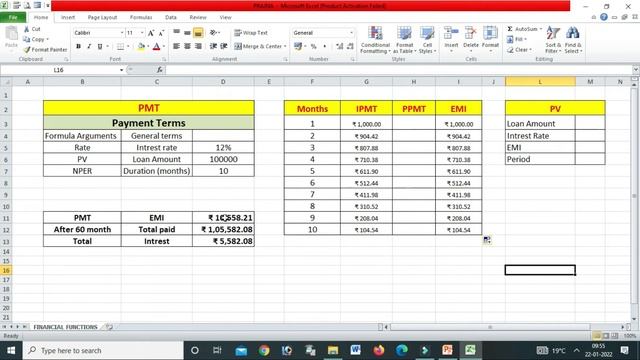Select the EMI value cell ₹ 10,558.21

(x=223, y=218)
